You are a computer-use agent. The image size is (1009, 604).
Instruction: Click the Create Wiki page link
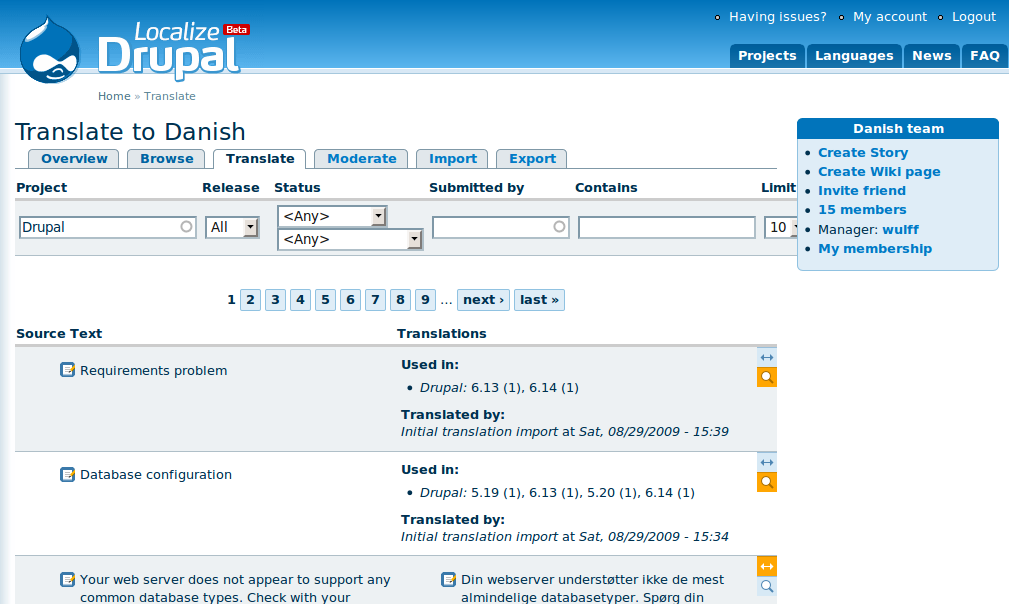click(879, 172)
